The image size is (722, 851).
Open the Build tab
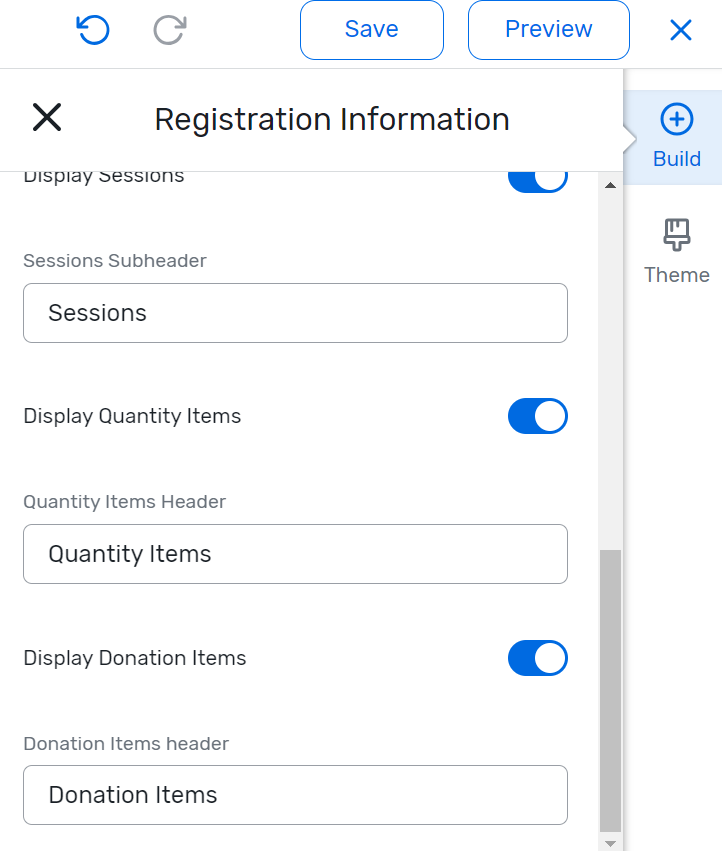(676, 138)
